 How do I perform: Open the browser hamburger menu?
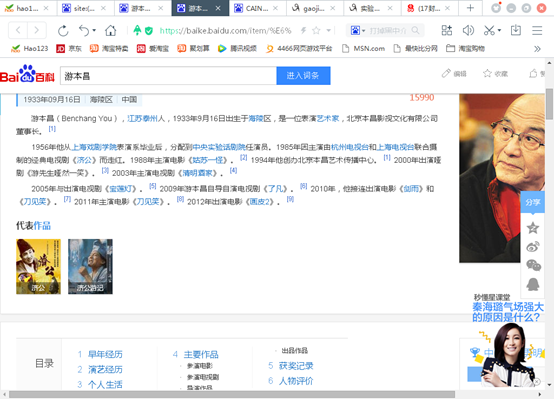[x=537, y=31]
